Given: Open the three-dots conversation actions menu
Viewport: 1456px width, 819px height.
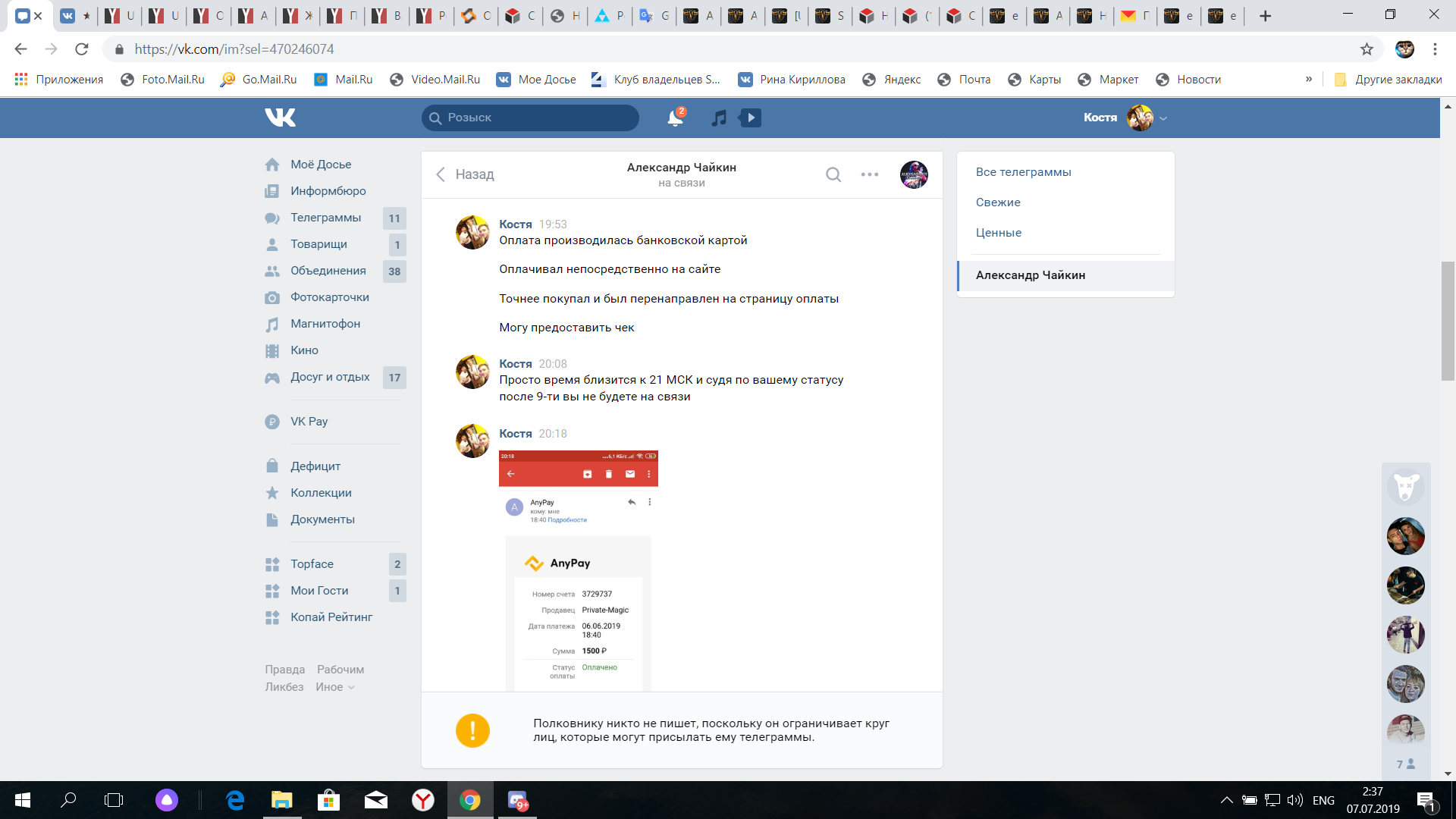Looking at the screenshot, I should tap(869, 174).
